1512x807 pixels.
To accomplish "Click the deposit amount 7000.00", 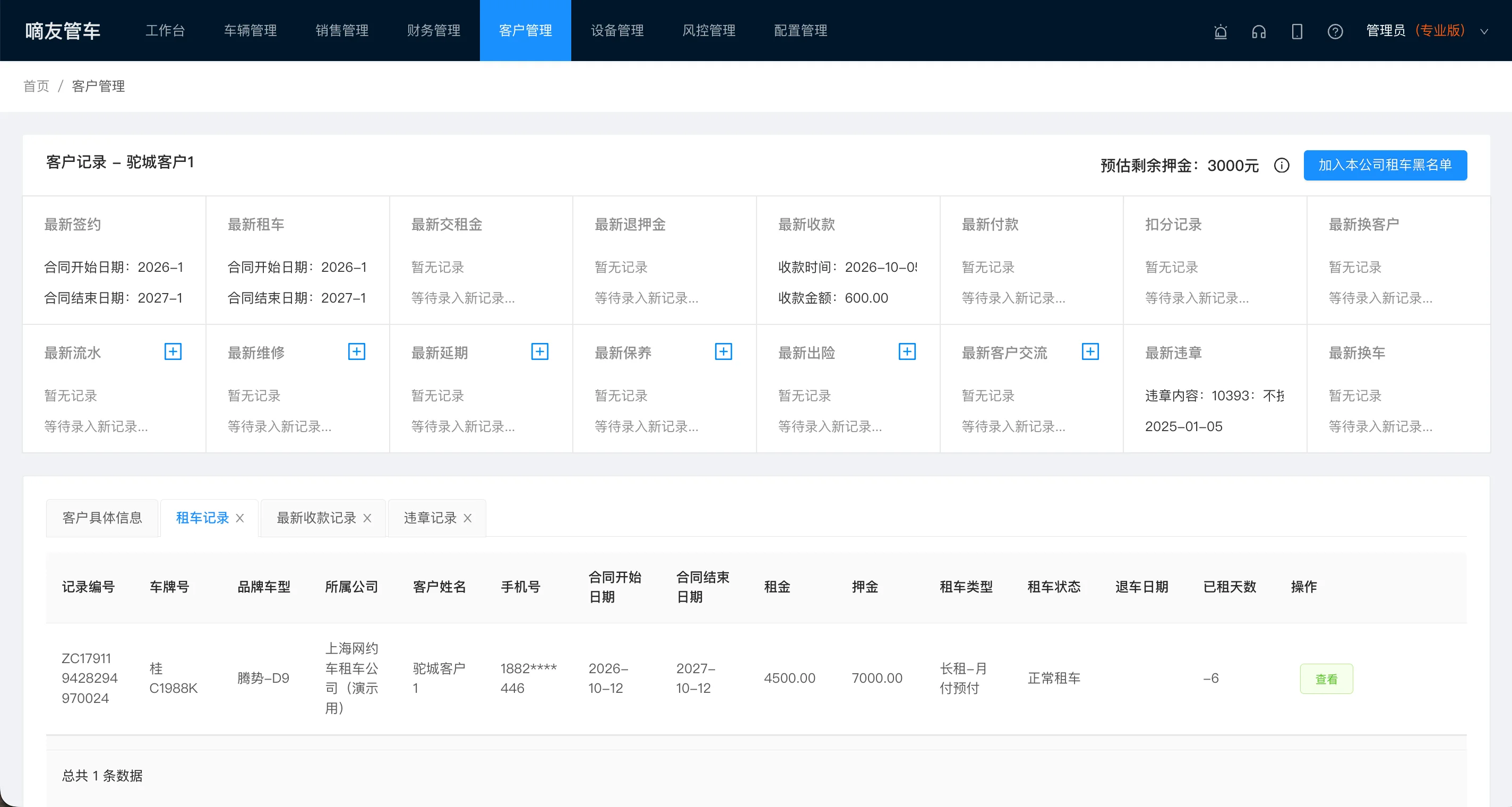I will [x=877, y=679].
